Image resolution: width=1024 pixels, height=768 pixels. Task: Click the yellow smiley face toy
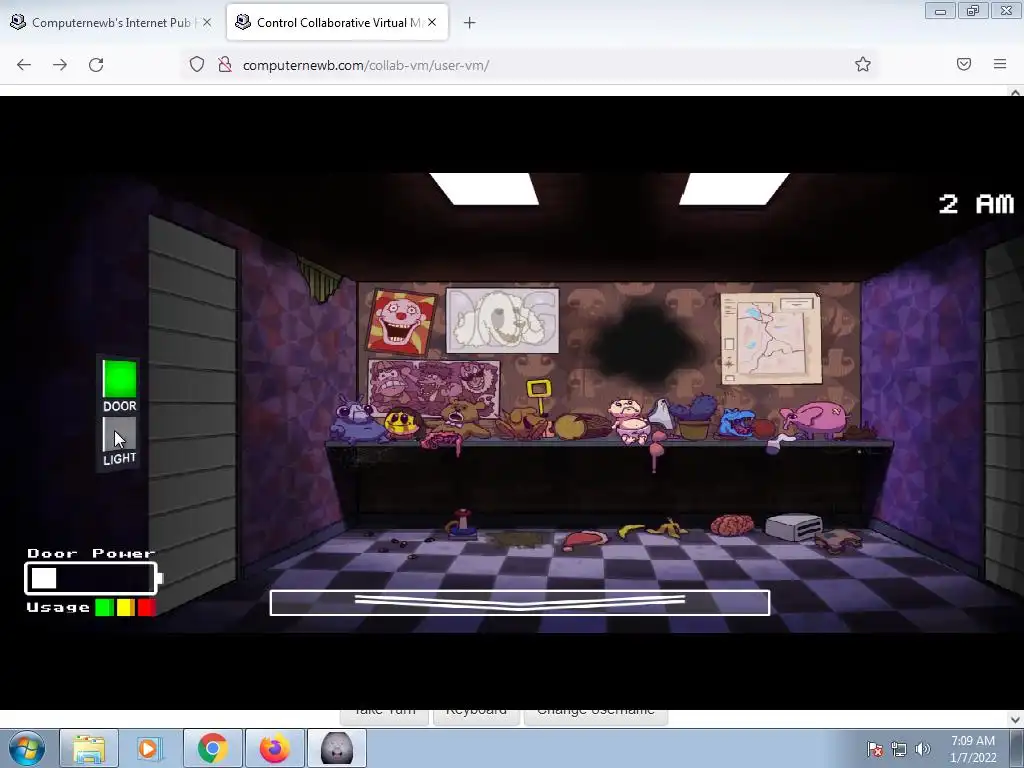(x=400, y=423)
